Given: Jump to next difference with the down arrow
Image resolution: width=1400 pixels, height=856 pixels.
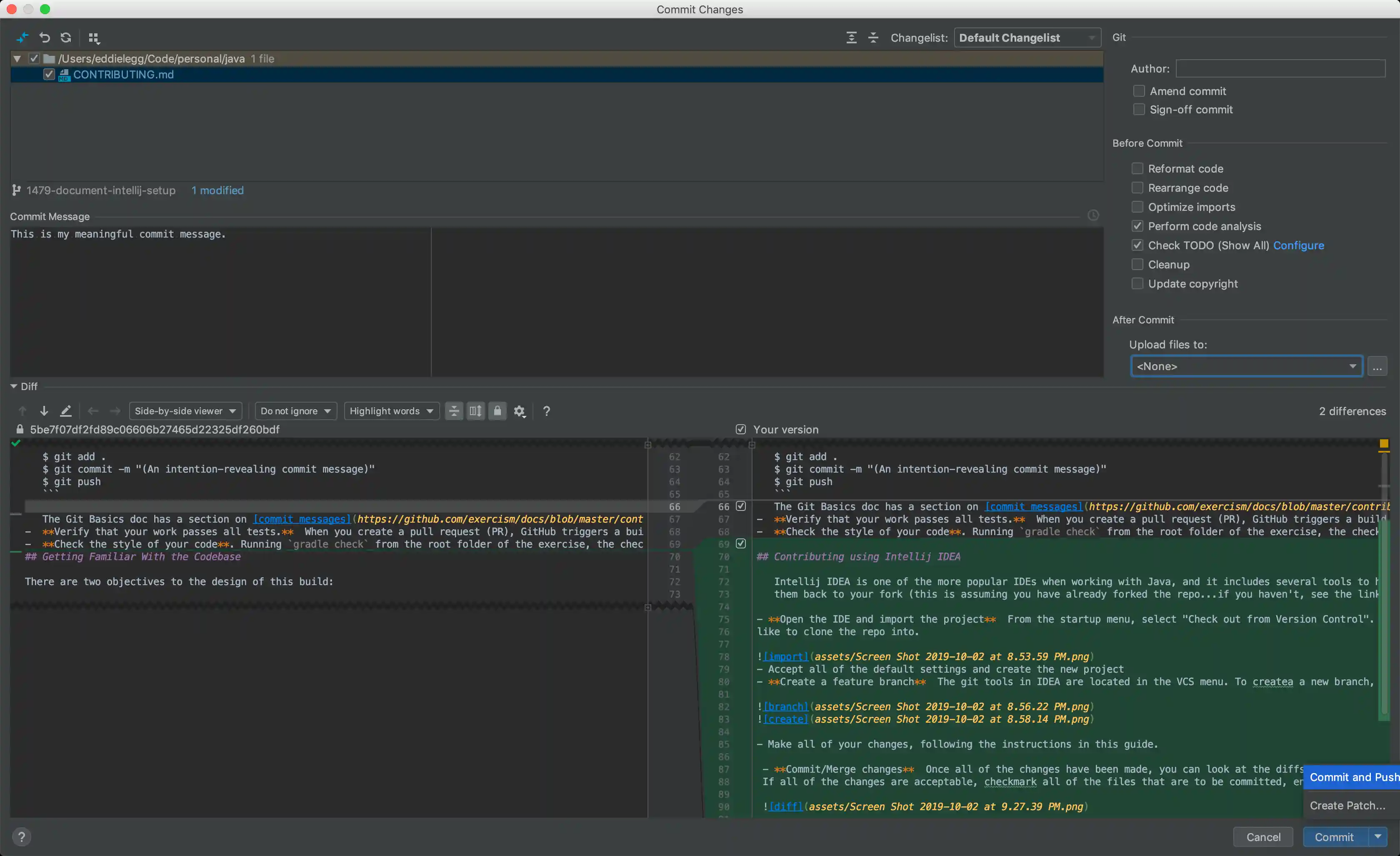Looking at the screenshot, I should (44, 411).
